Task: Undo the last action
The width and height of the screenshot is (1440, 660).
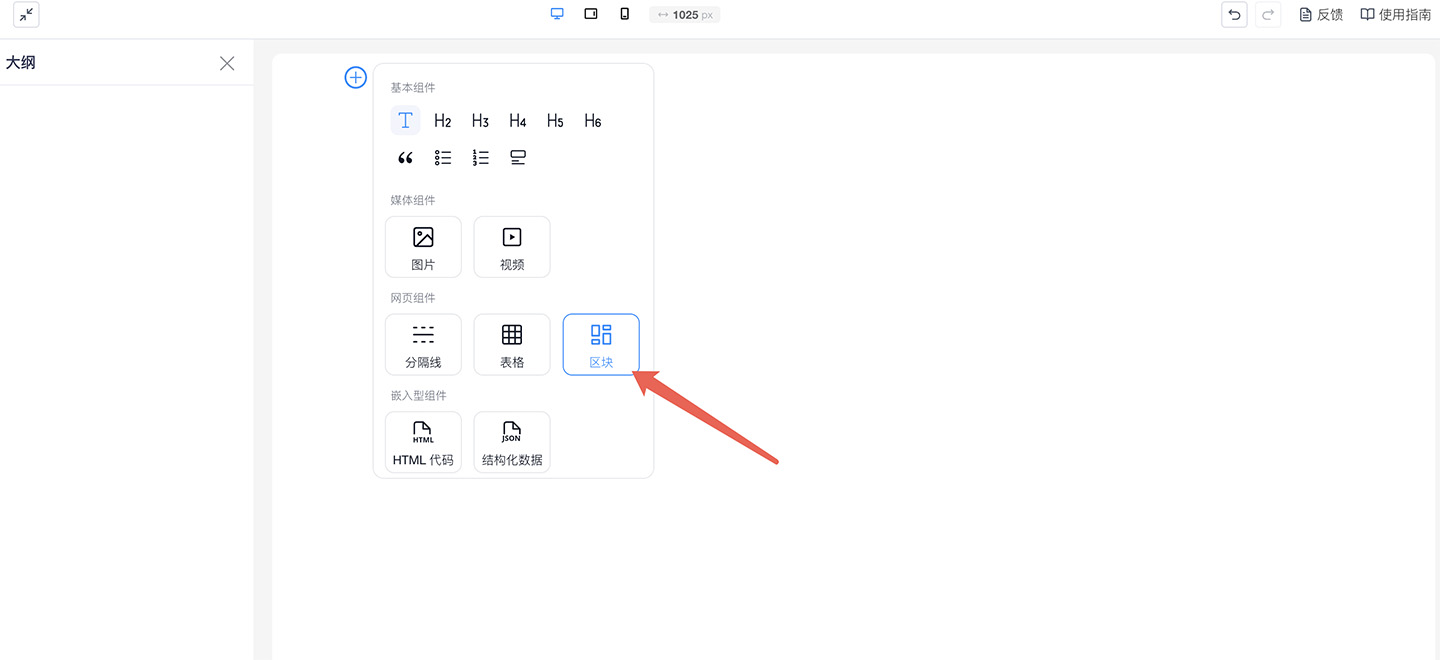Action: coord(1235,14)
